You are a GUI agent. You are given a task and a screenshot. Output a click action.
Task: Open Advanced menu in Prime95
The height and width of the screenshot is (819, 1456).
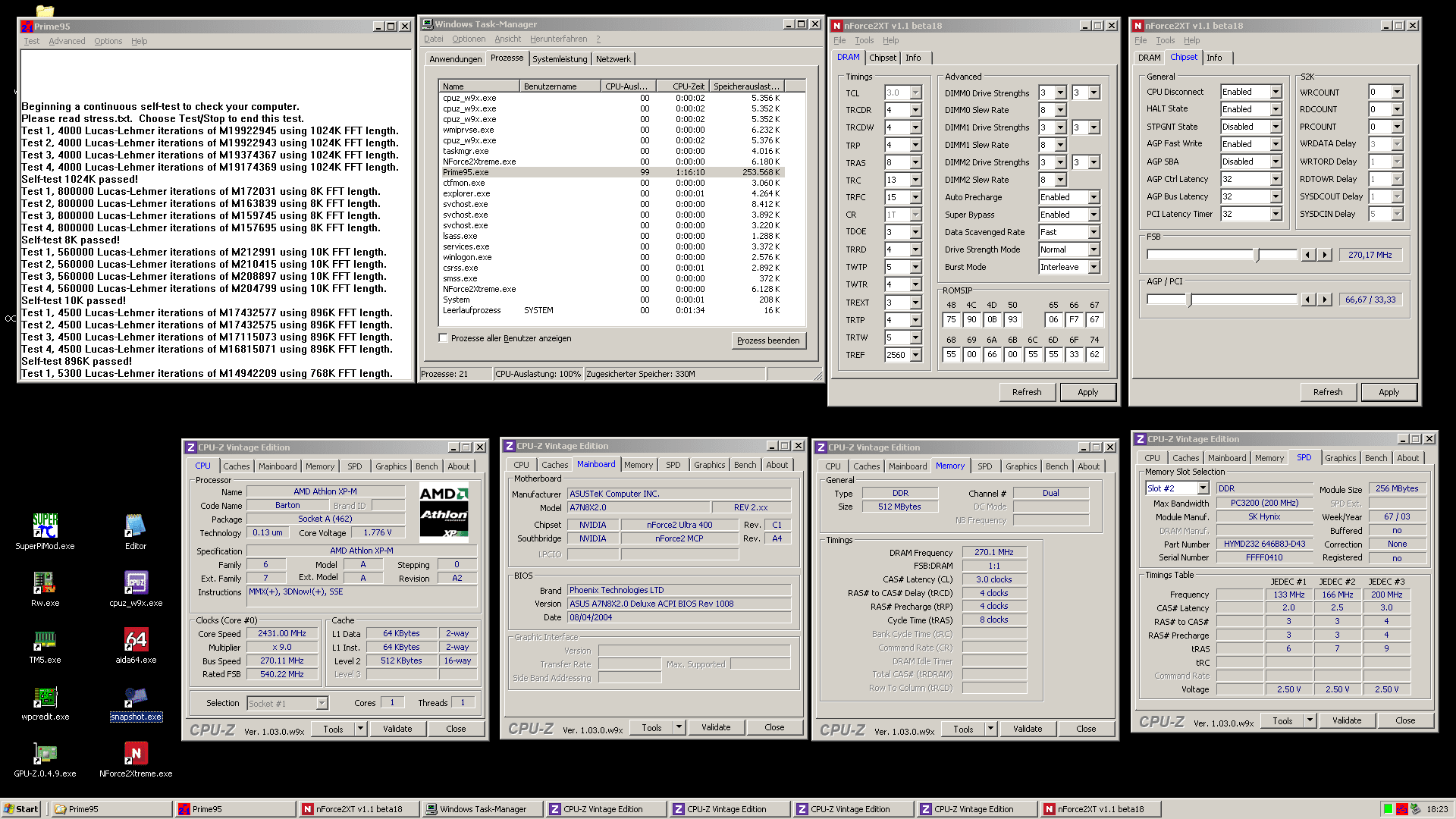click(67, 41)
